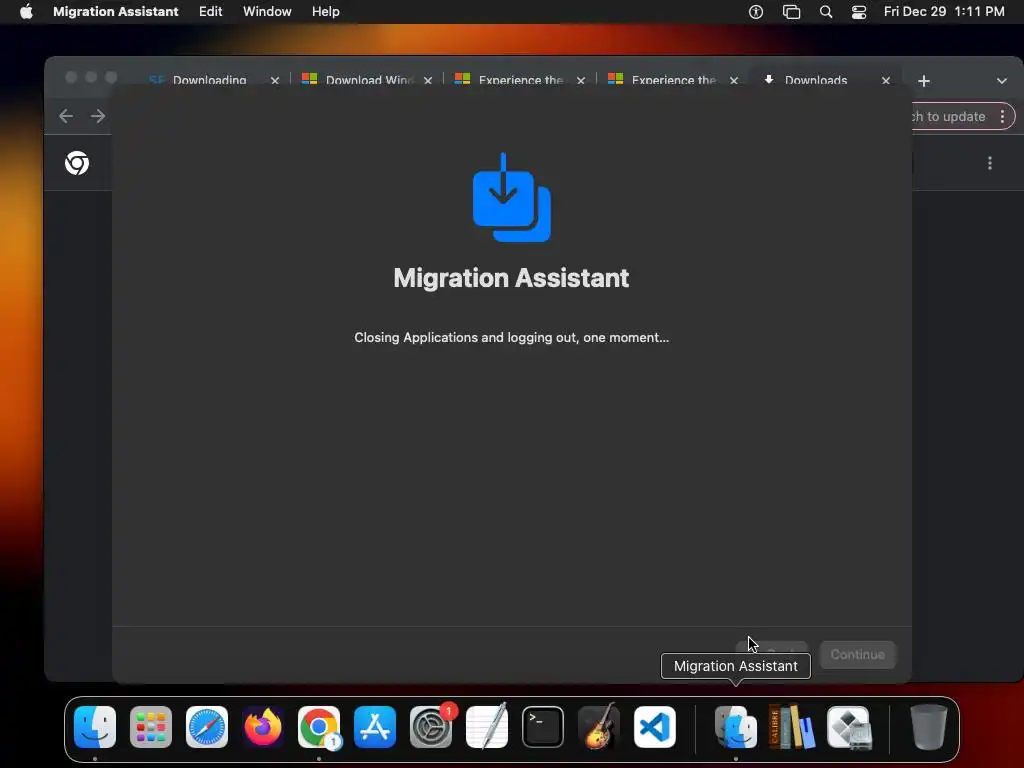Expand Chrome tab search chevron
Image resolution: width=1024 pixels, height=768 pixels.
(x=1002, y=81)
